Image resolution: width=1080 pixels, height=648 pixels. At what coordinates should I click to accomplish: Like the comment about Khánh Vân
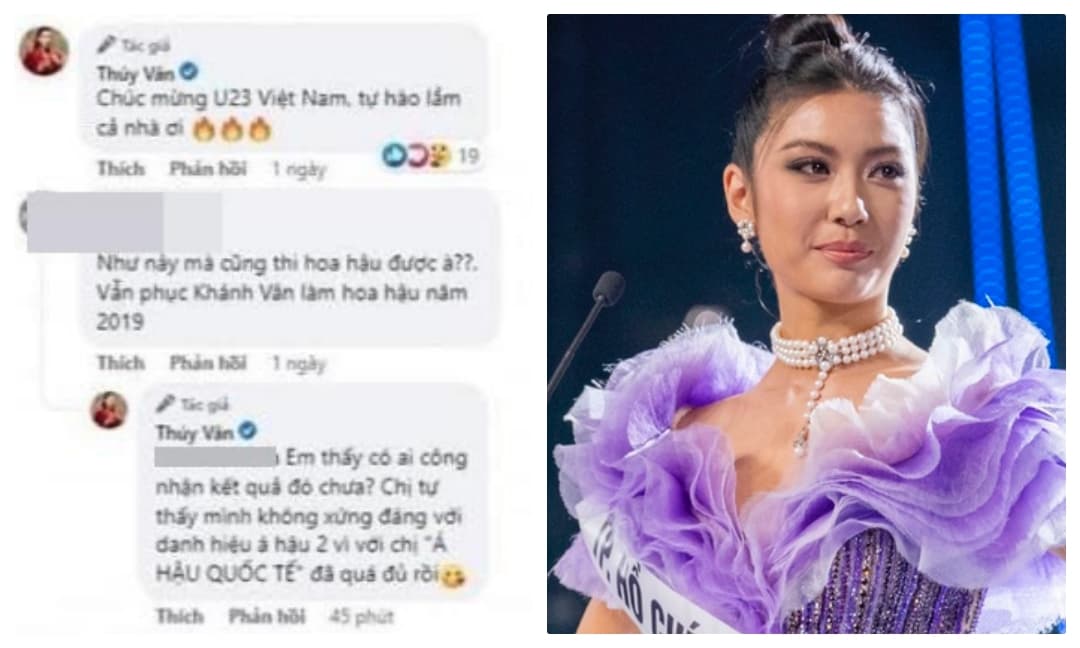tap(121, 363)
